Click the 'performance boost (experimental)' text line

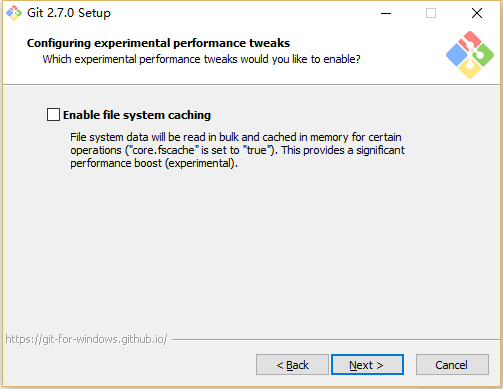154,163
